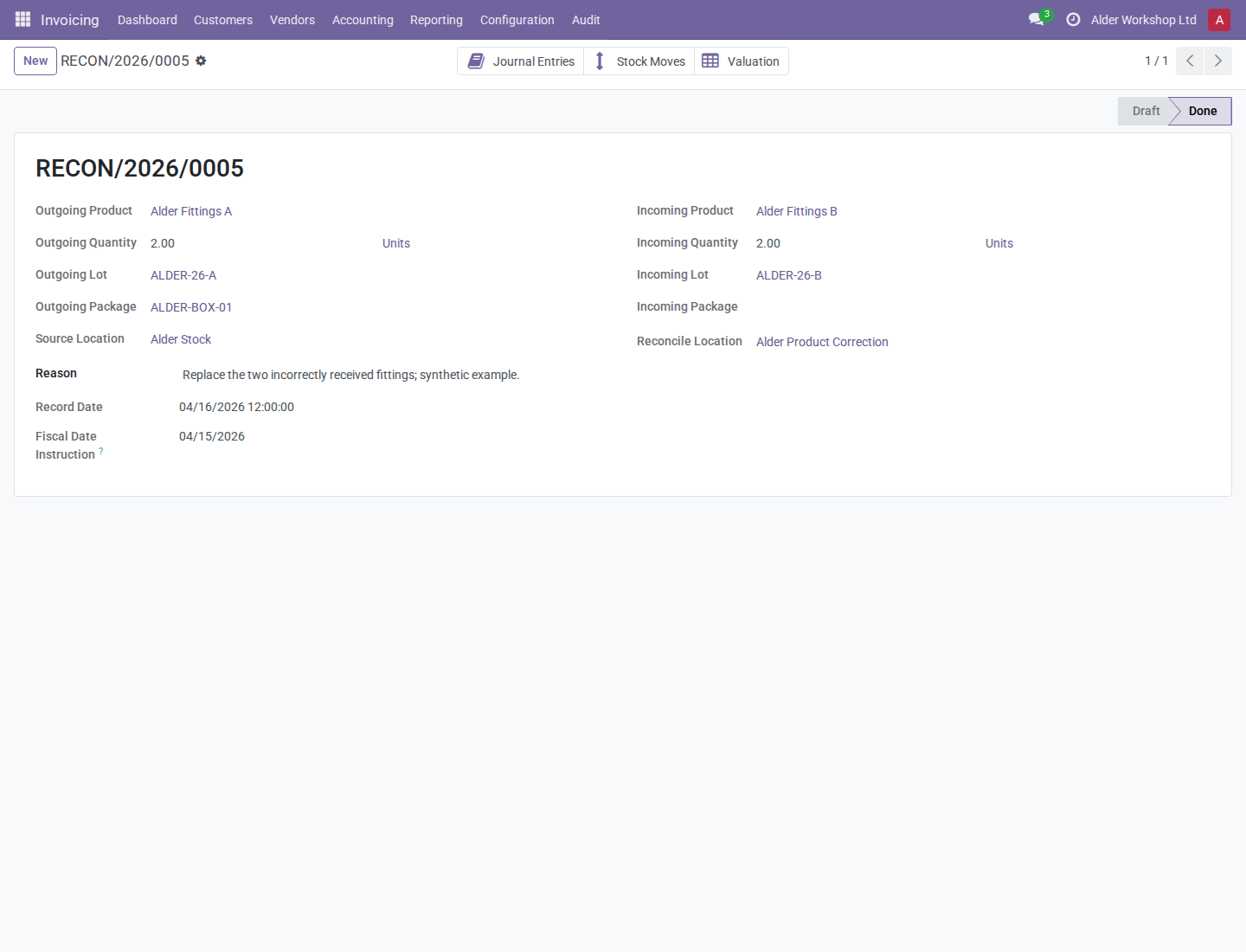Open Stock Moves smart button

[639, 61]
